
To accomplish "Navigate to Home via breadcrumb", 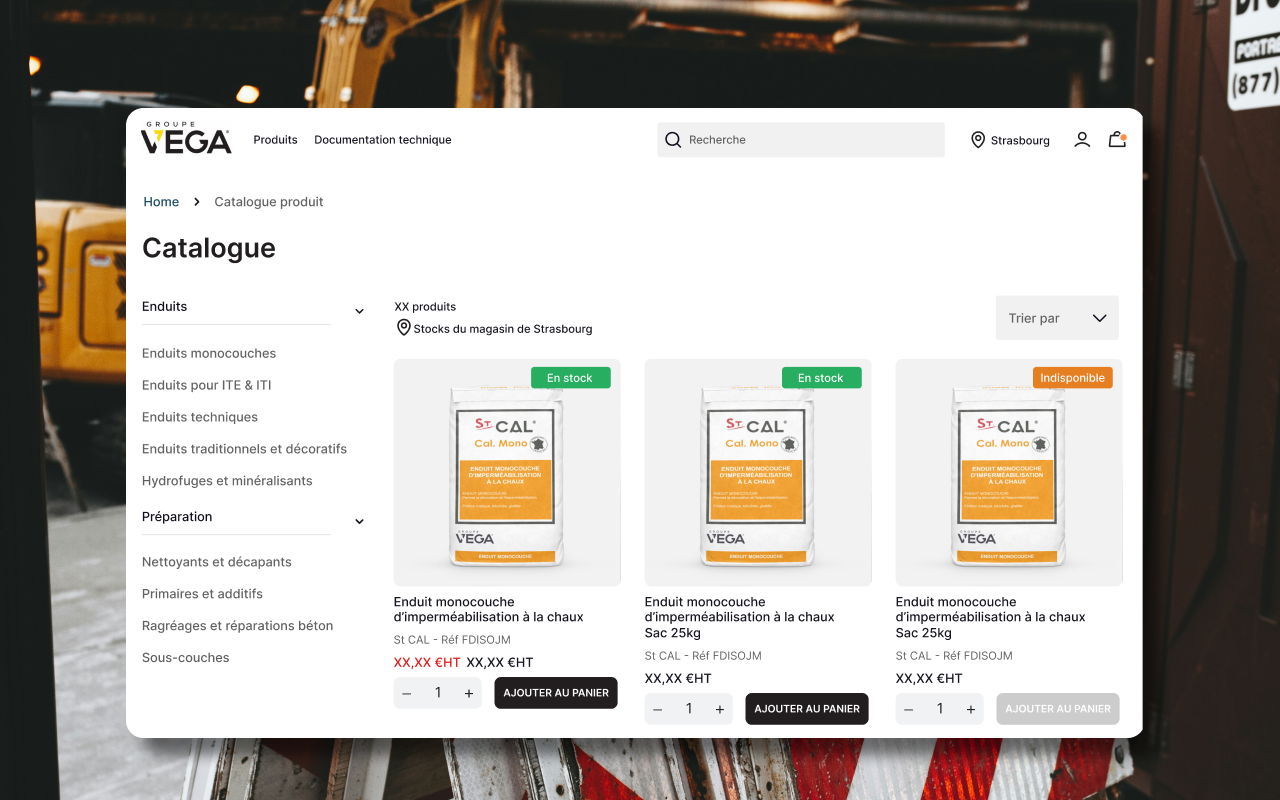I will tap(161, 201).
